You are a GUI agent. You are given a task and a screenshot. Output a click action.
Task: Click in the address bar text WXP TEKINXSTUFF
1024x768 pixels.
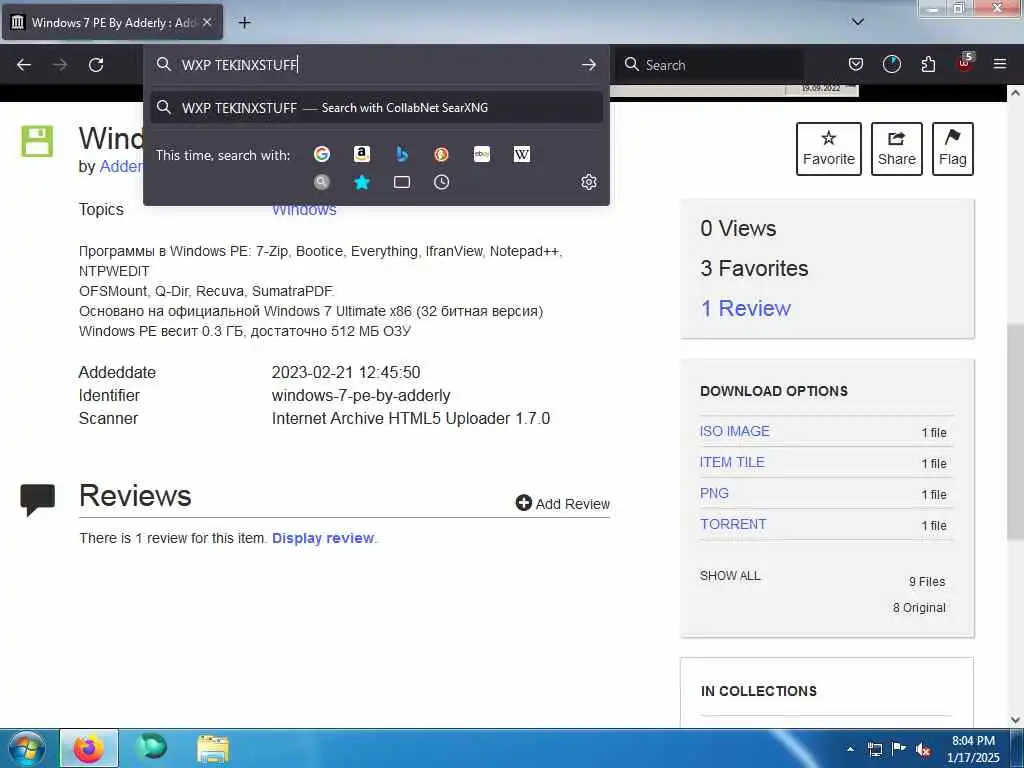[240, 65]
